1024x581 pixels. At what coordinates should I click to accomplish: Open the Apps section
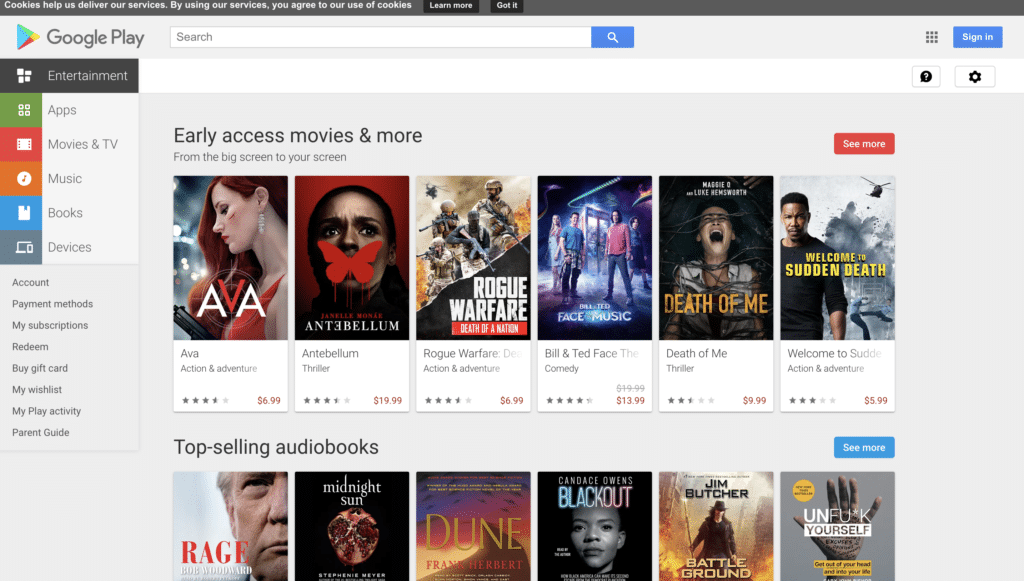(x=62, y=110)
